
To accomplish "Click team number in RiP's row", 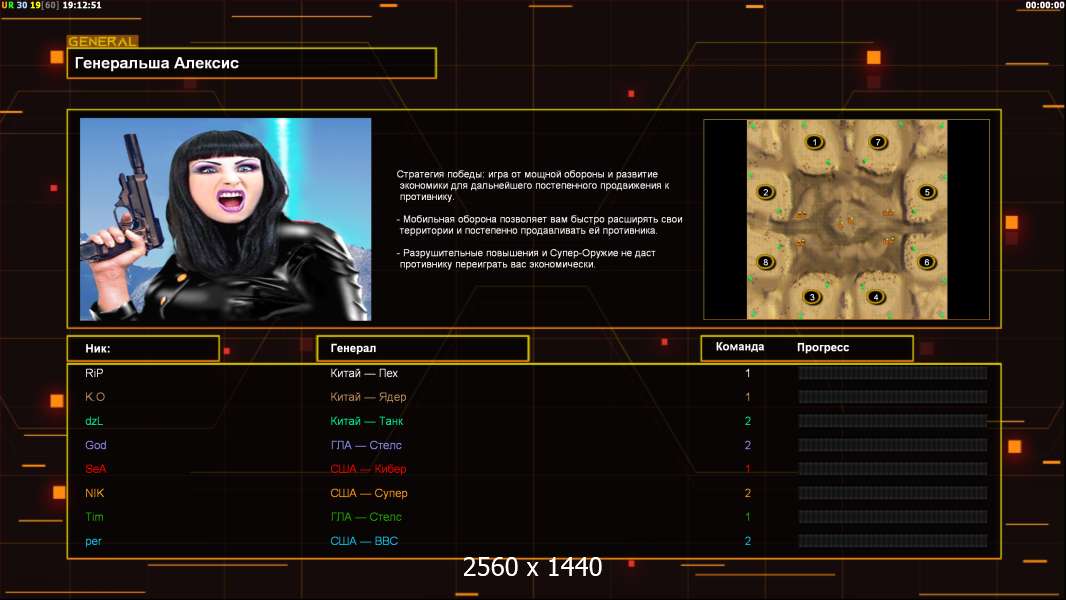I will pos(747,373).
